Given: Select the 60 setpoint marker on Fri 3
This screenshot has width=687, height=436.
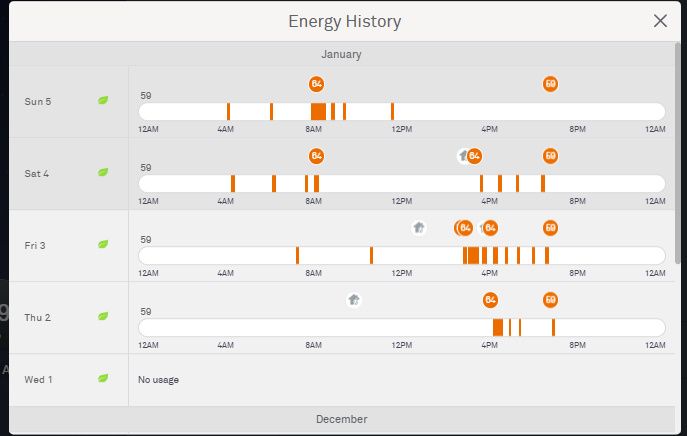Looking at the screenshot, I should click(x=550, y=228).
